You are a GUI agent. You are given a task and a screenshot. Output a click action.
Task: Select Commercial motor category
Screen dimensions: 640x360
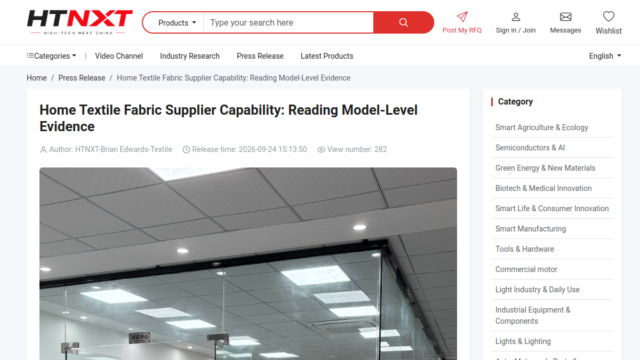pyautogui.click(x=526, y=269)
